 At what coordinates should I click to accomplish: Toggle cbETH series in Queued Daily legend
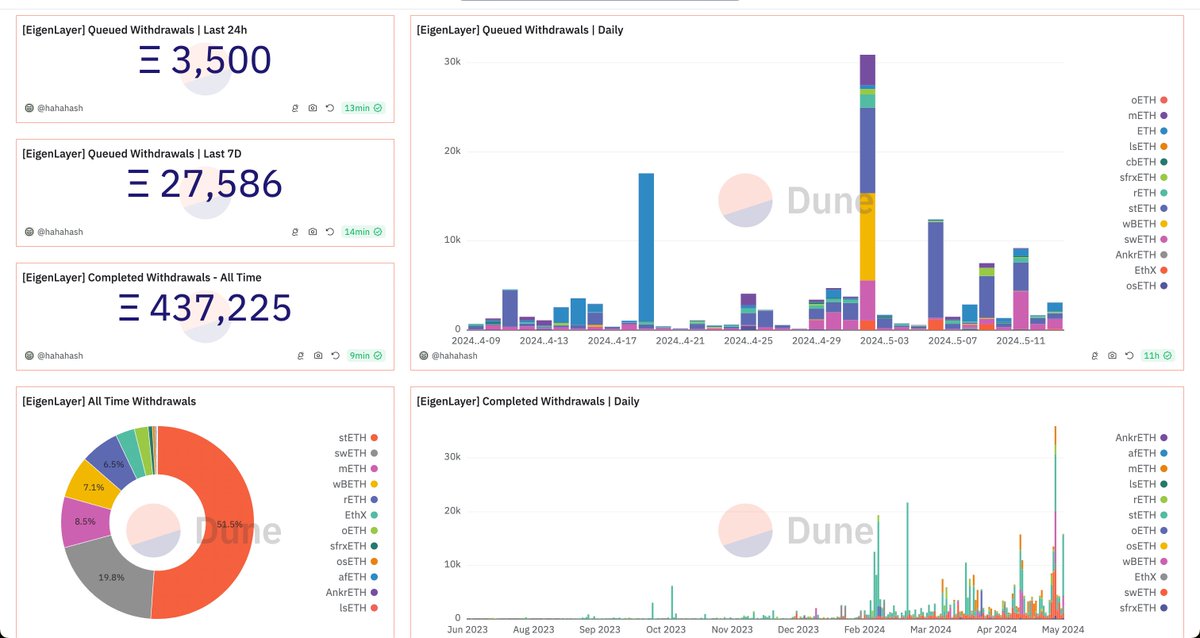point(1147,162)
